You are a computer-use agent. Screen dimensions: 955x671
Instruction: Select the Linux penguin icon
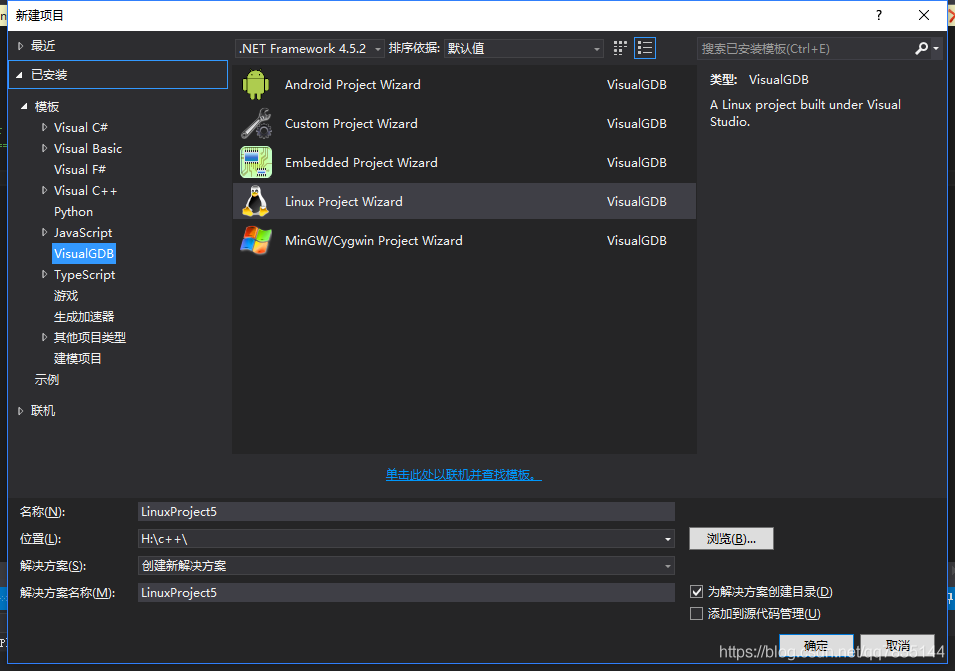[x=256, y=202]
